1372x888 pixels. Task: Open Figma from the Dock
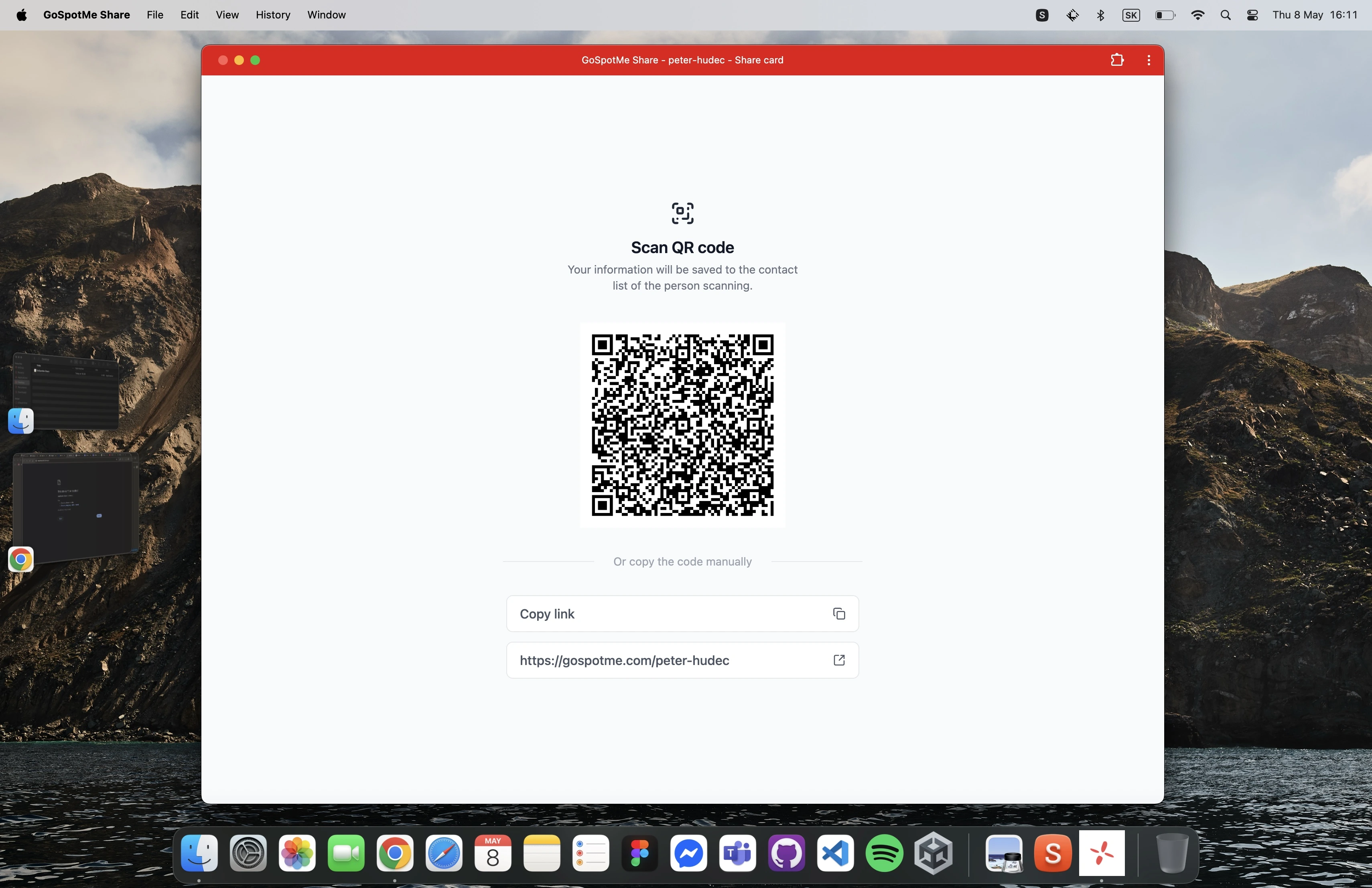point(640,853)
